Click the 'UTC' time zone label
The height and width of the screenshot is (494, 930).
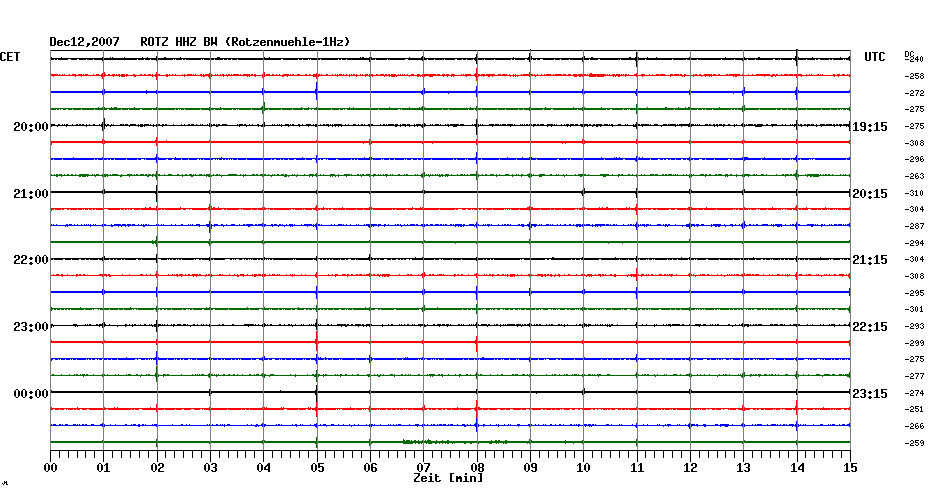point(874,57)
